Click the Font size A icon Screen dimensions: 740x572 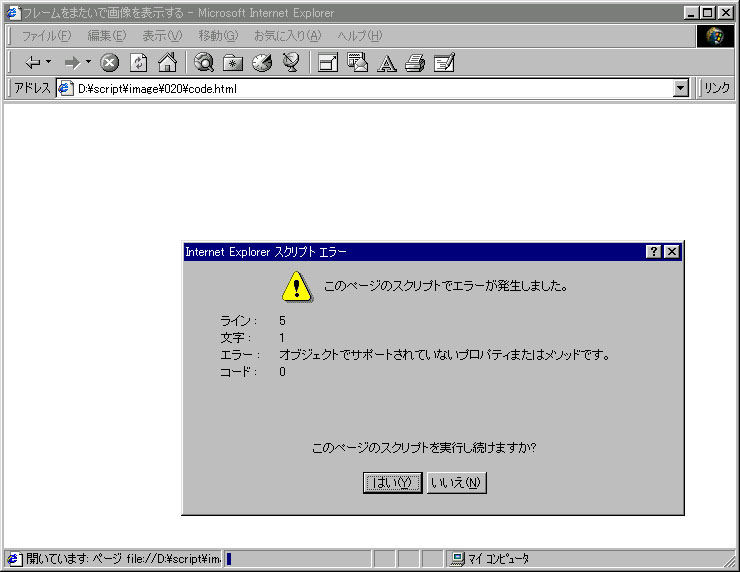tap(387, 63)
